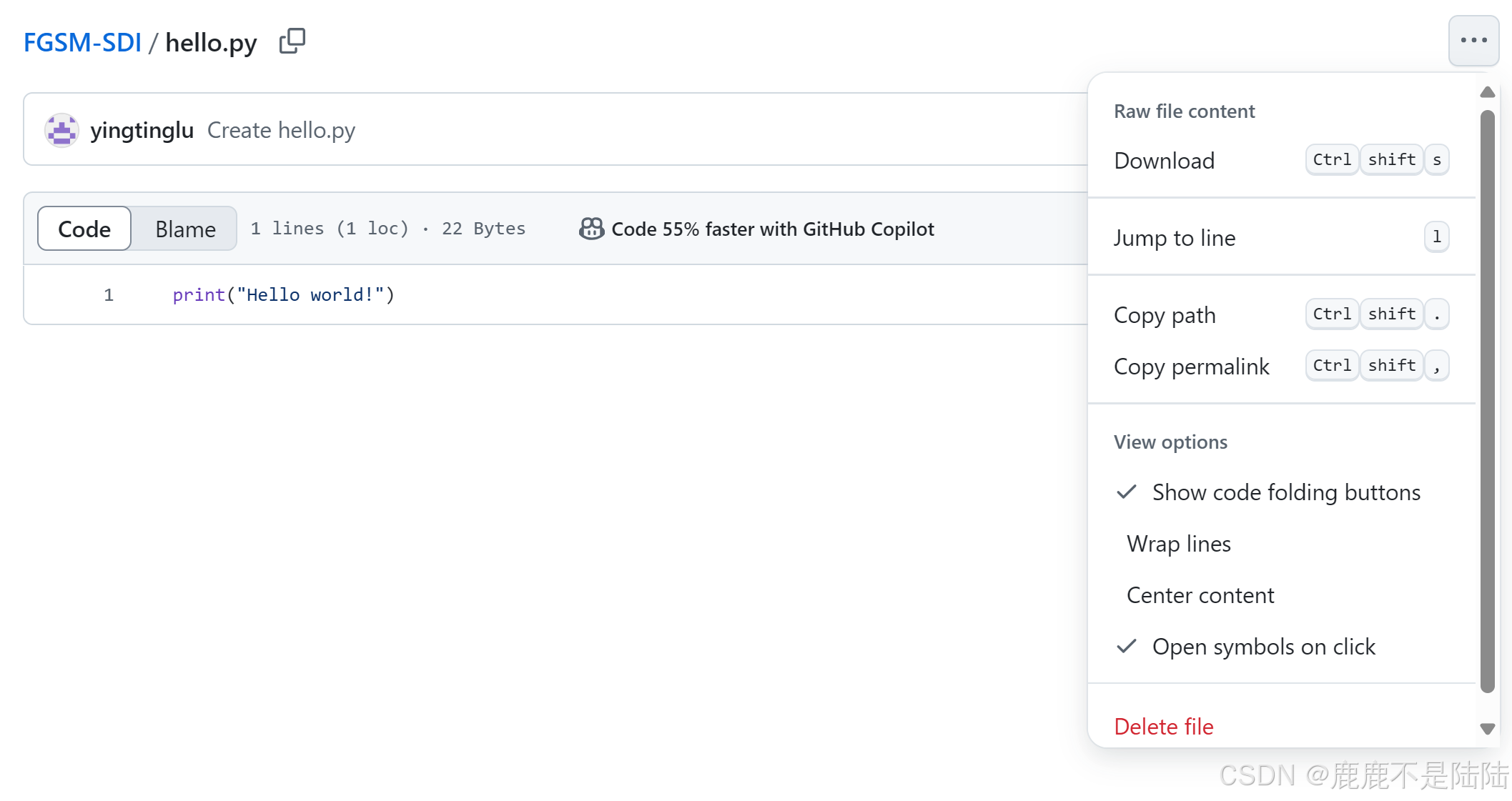Select the Code tab
The width and height of the screenshot is (1512, 801).
(84, 229)
